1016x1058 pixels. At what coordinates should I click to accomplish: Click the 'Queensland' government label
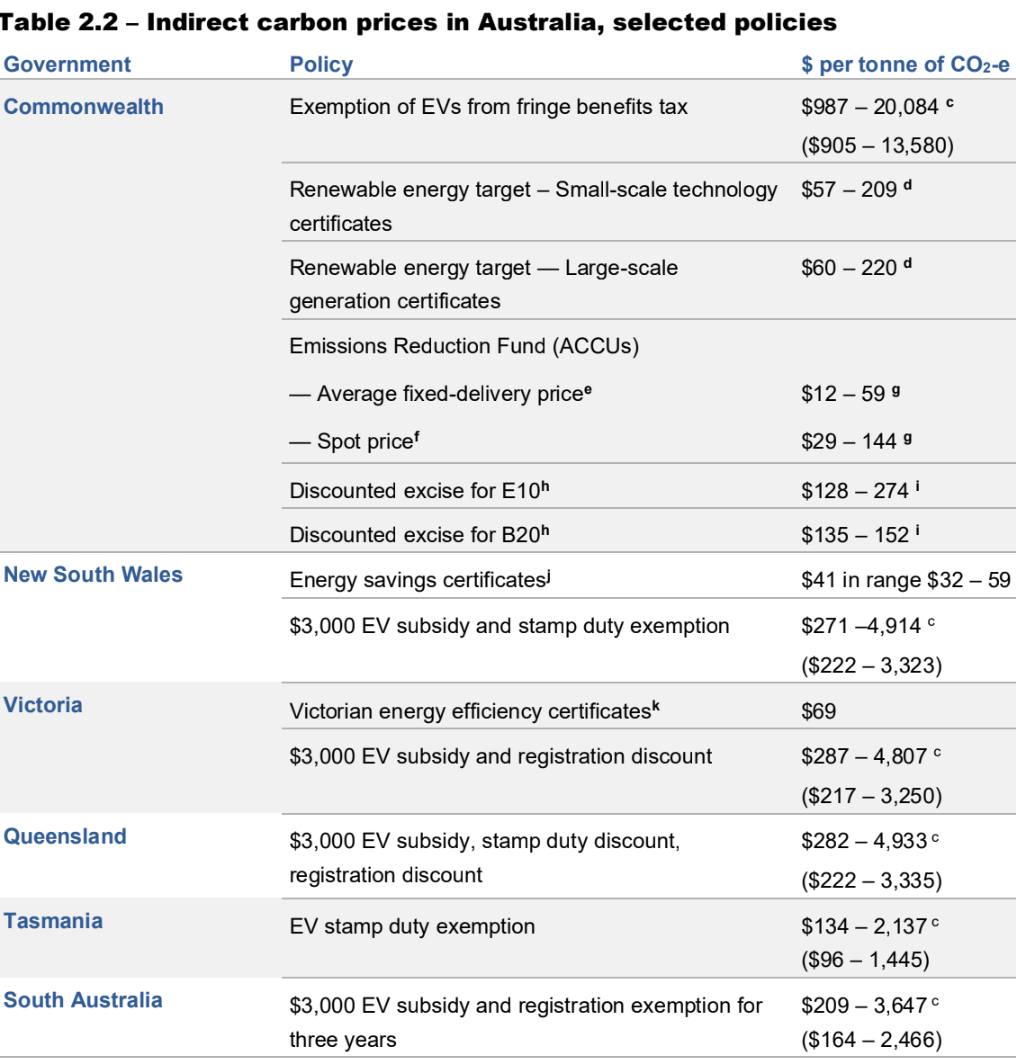pos(65,837)
